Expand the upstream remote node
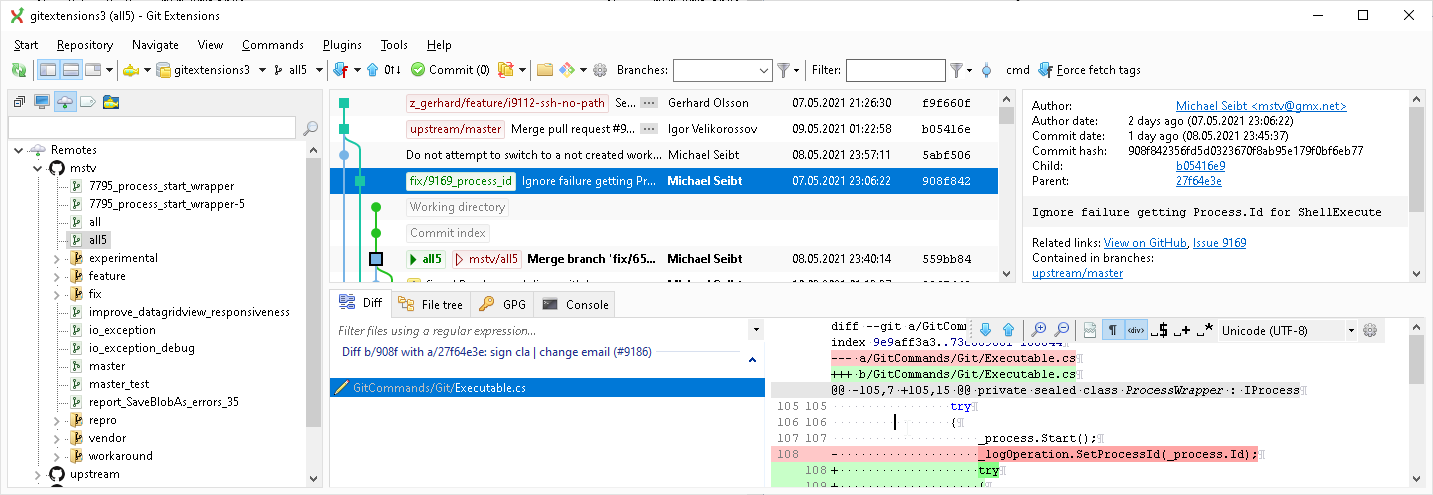Screen dimensions: 1433x495 38,474
